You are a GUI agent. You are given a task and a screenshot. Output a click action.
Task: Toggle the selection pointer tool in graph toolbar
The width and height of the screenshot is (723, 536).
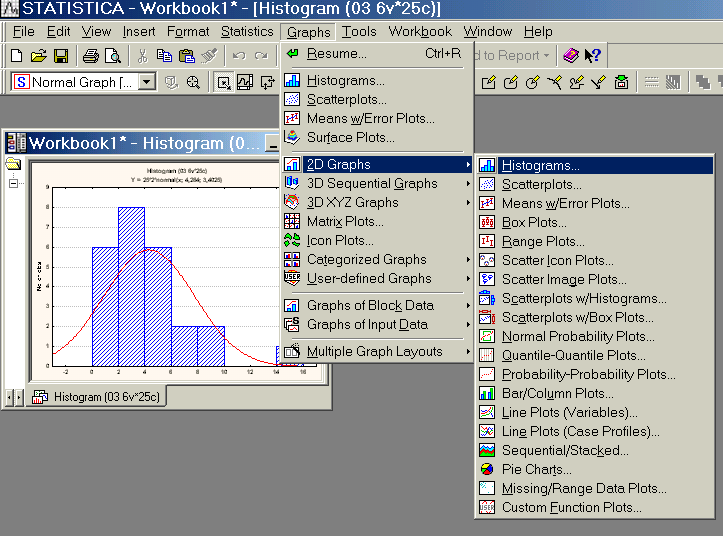coord(224,83)
